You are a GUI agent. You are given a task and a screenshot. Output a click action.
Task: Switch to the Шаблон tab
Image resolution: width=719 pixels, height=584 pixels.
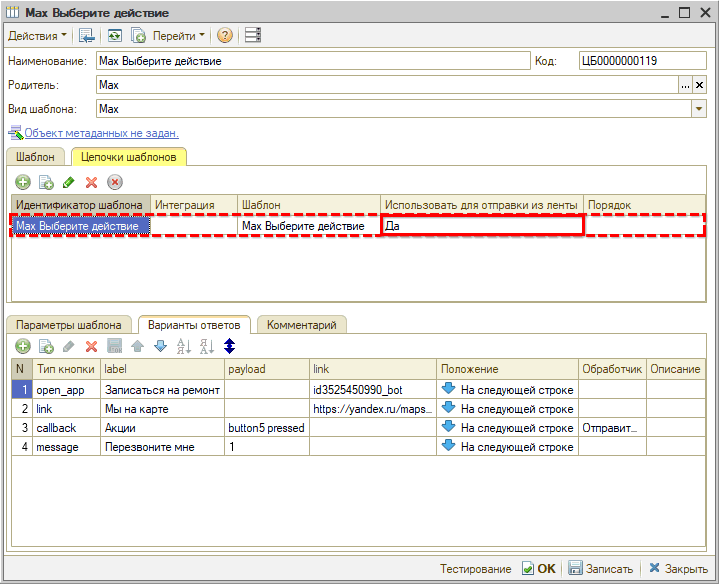coord(36,156)
